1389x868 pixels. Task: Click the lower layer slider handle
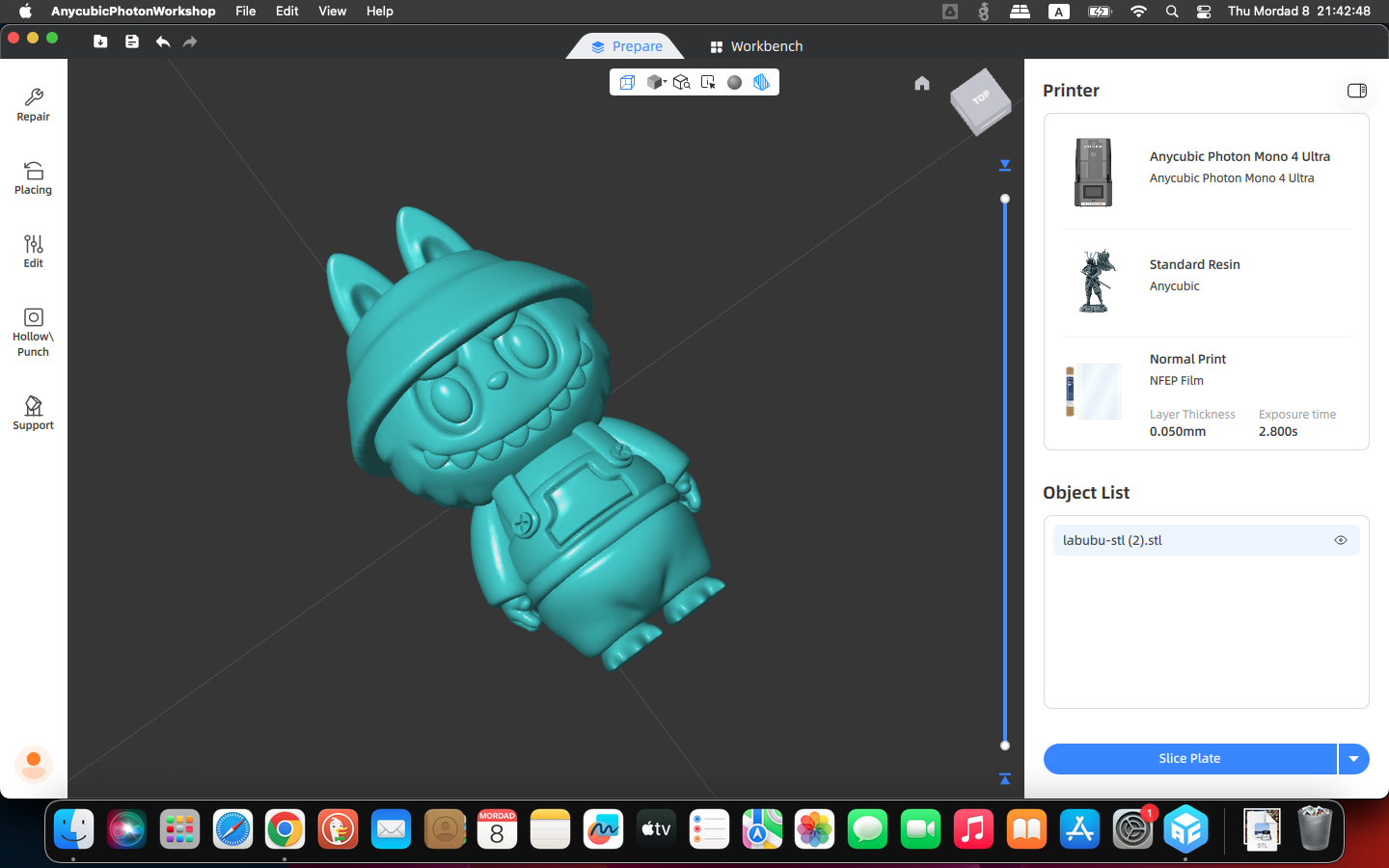[1005, 746]
